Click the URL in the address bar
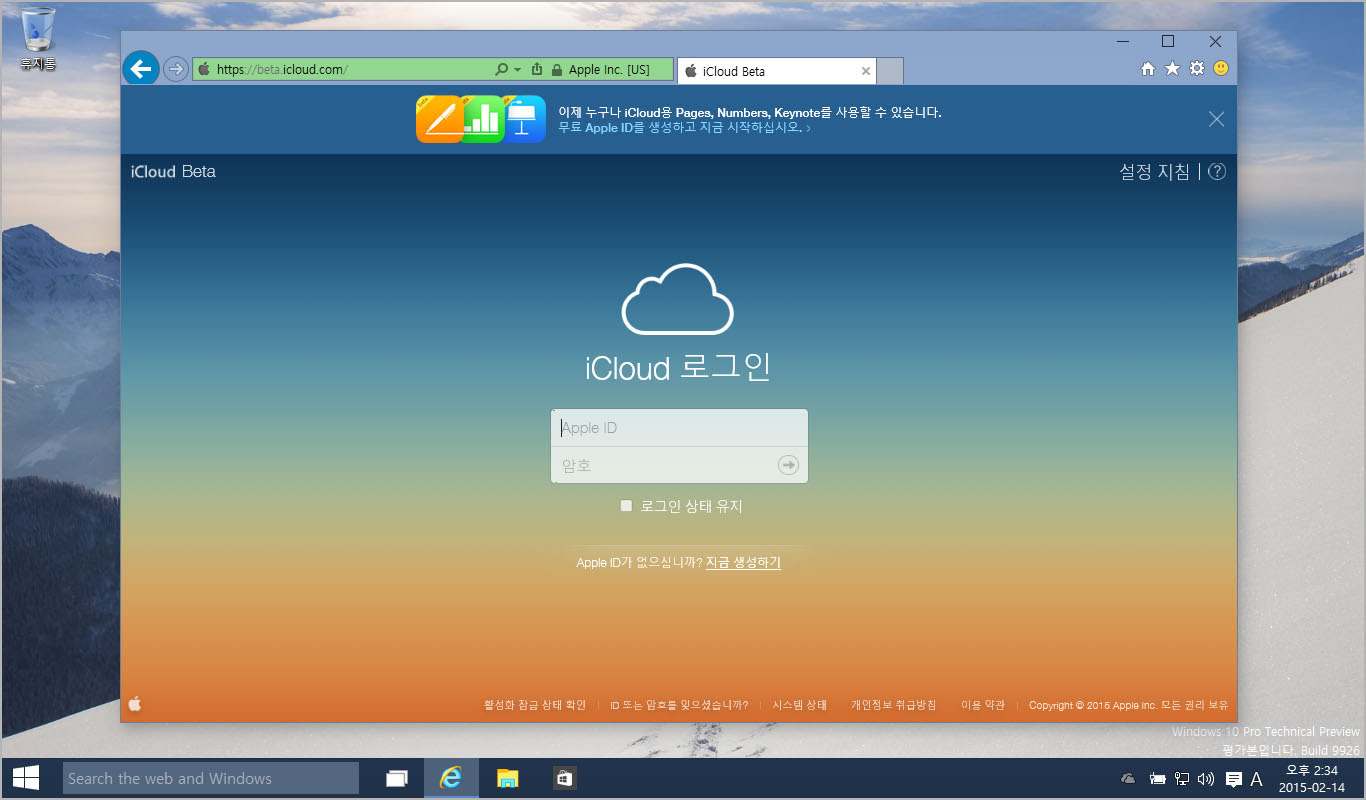The width and height of the screenshot is (1366, 800). tap(282, 70)
